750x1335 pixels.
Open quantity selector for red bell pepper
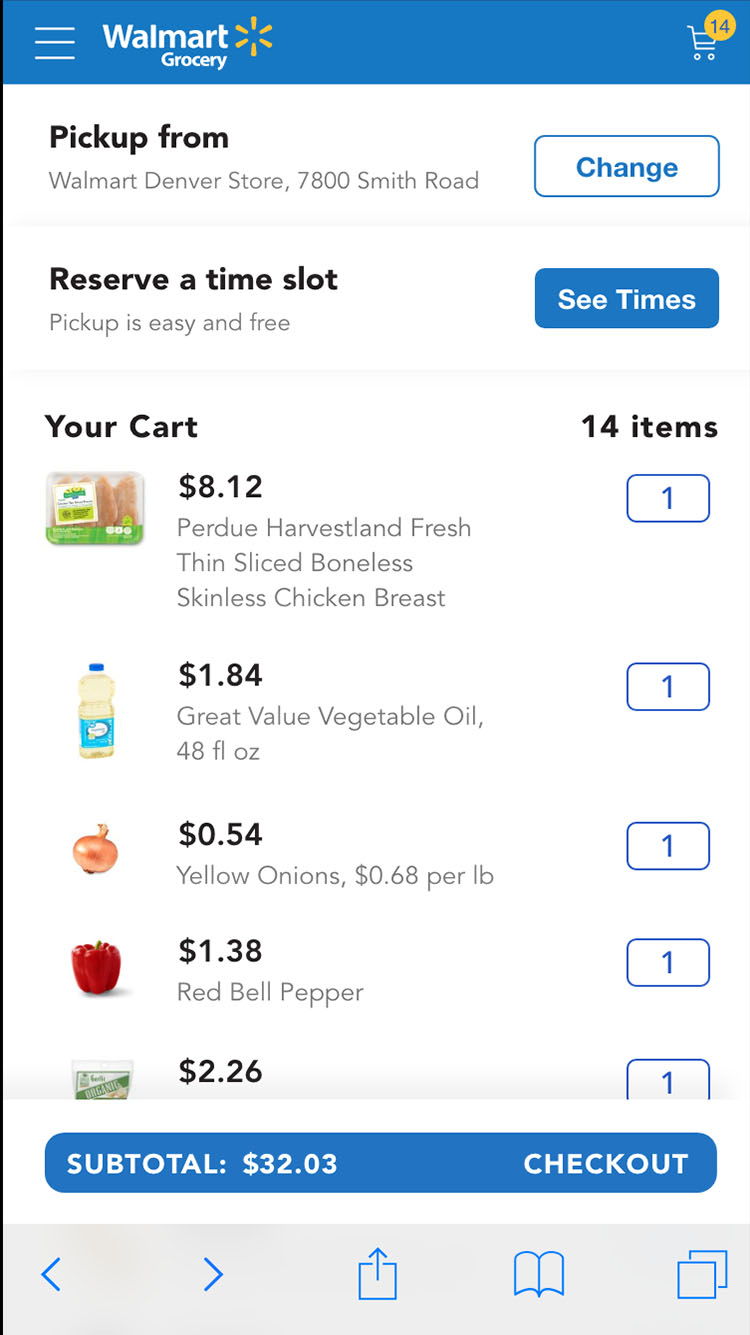(668, 963)
